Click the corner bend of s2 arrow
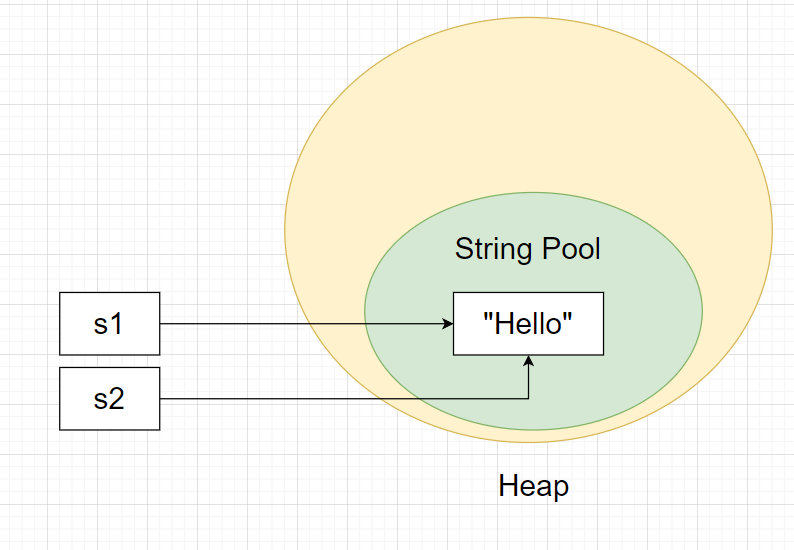 pyautogui.click(x=529, y=400)
